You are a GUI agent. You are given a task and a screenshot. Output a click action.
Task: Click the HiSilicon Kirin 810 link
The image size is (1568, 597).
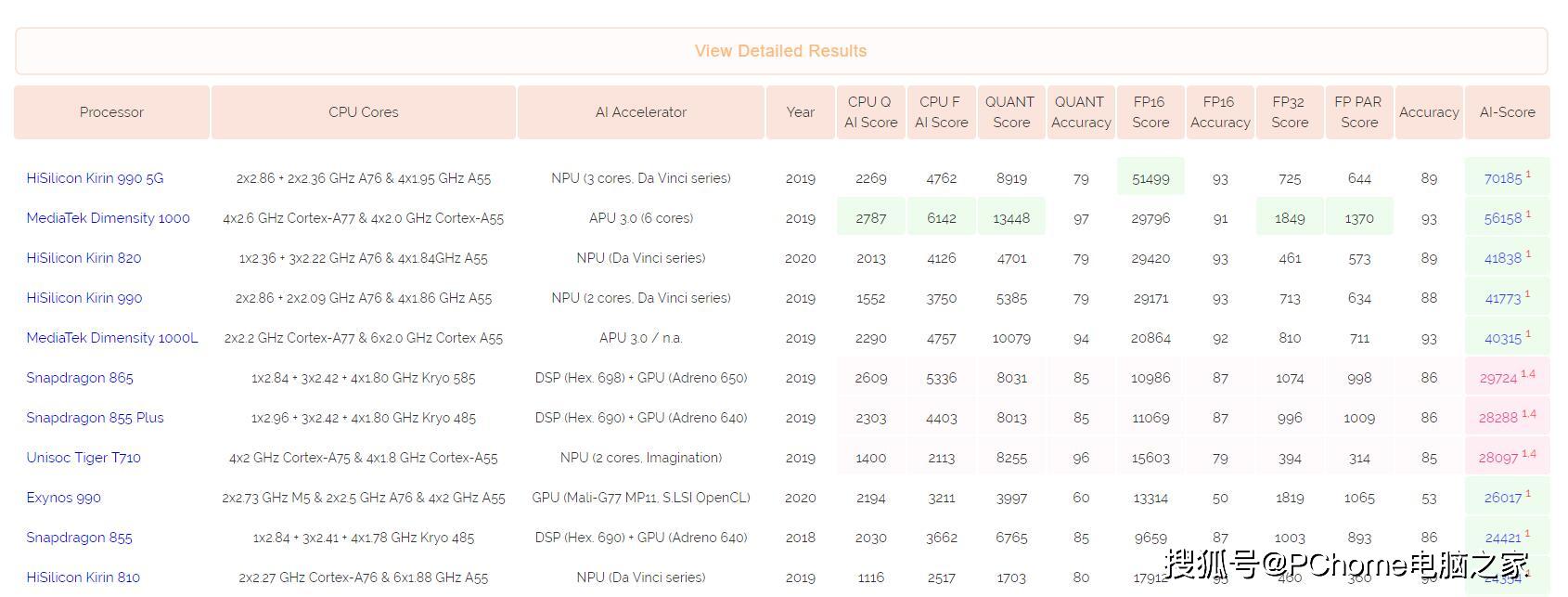click(84, 578)
